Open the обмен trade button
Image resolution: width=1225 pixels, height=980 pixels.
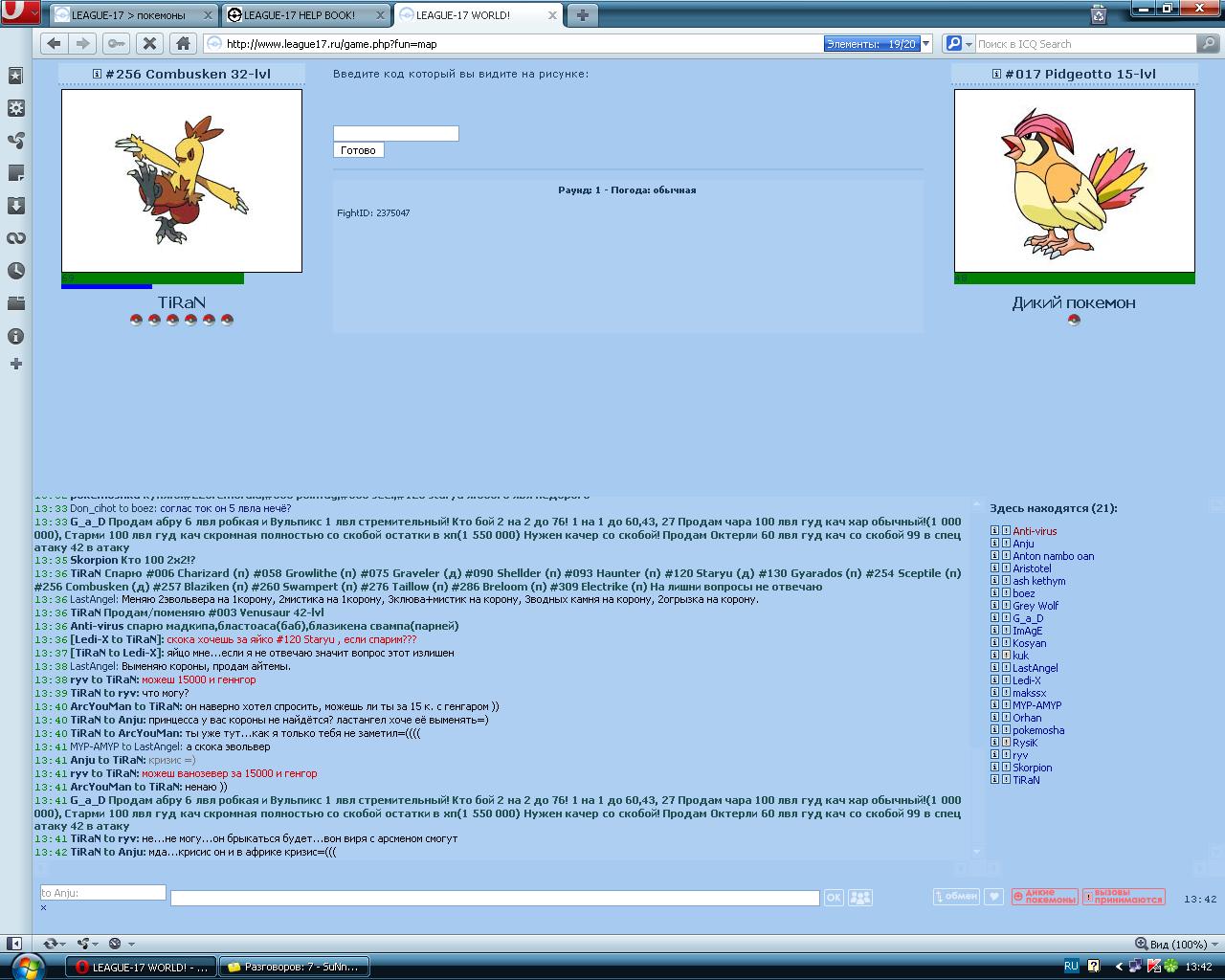coord(956,897)
